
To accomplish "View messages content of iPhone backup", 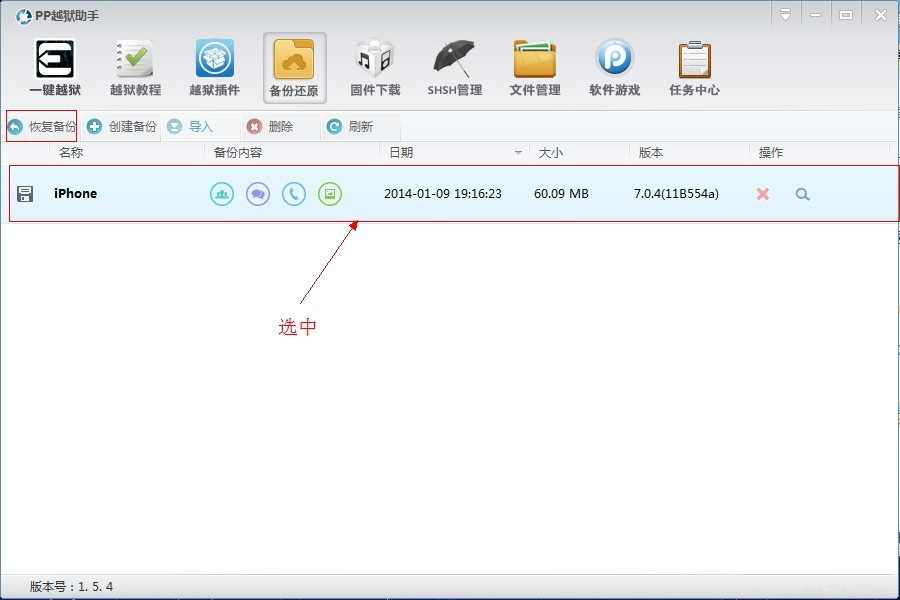I will (x=258, y=194).
